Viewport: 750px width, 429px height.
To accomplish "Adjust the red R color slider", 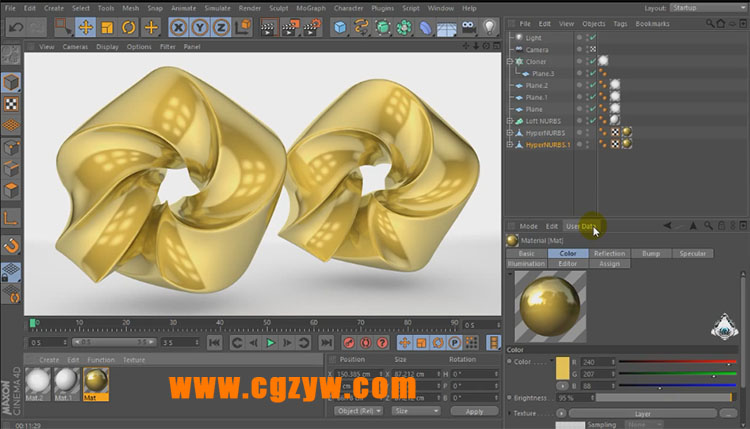I will tap(677, 362).
